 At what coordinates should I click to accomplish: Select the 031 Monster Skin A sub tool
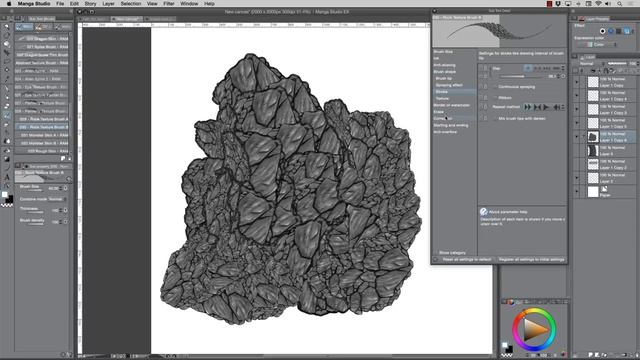point(42,135)
